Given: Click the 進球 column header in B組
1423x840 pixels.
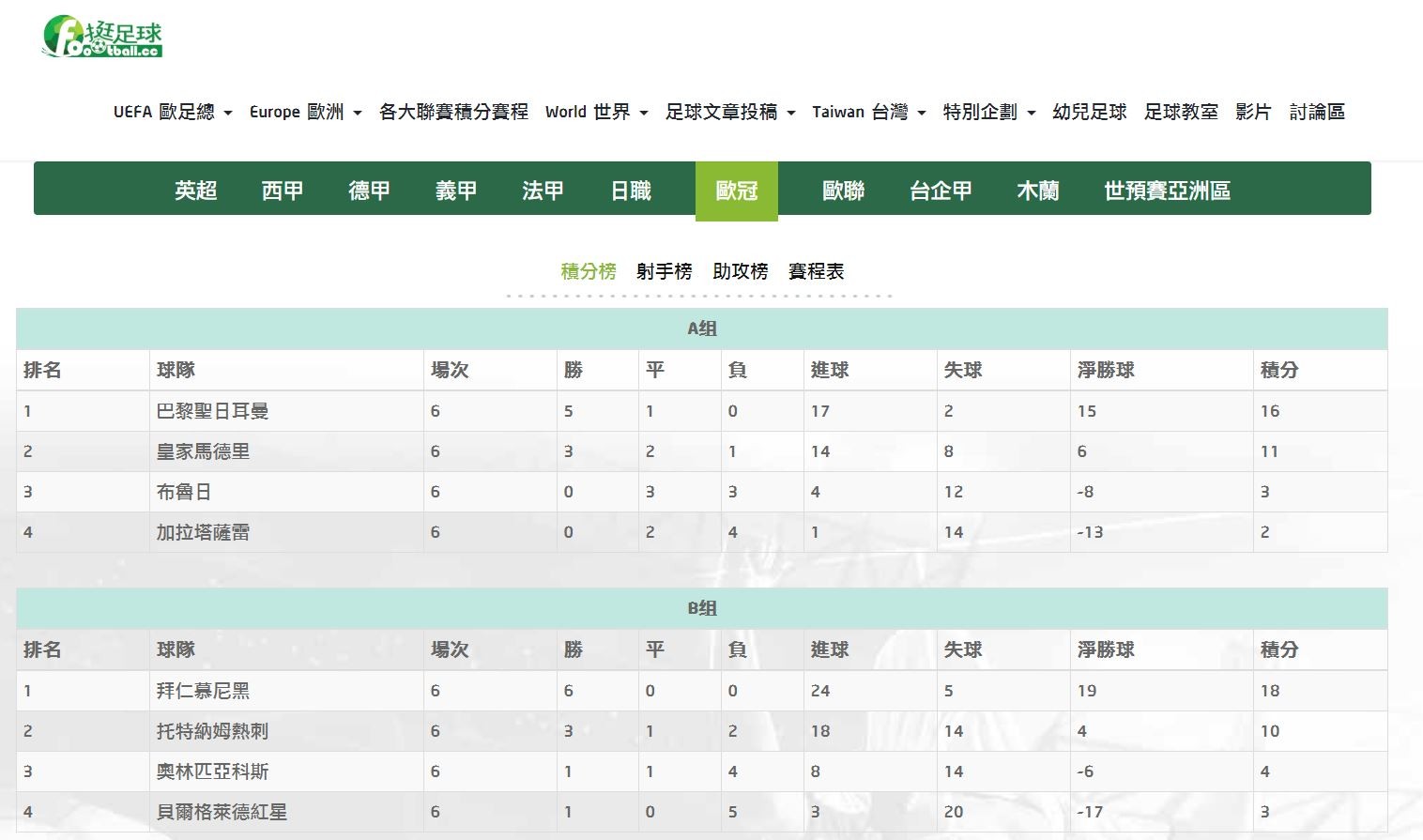Looking at the screenshot, I should coord(830,649).
